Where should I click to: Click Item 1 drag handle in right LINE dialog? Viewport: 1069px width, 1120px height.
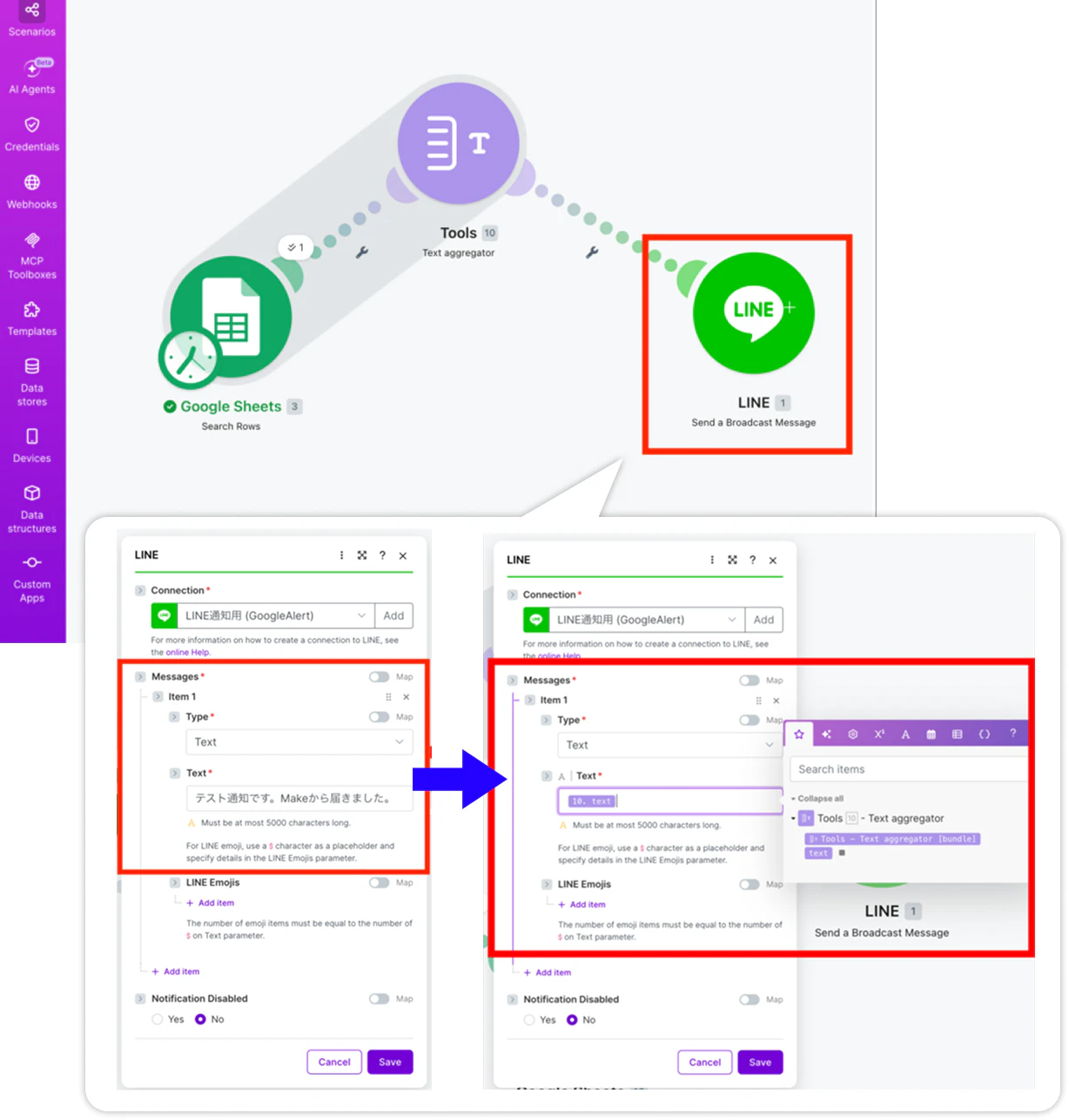point(758,701)
